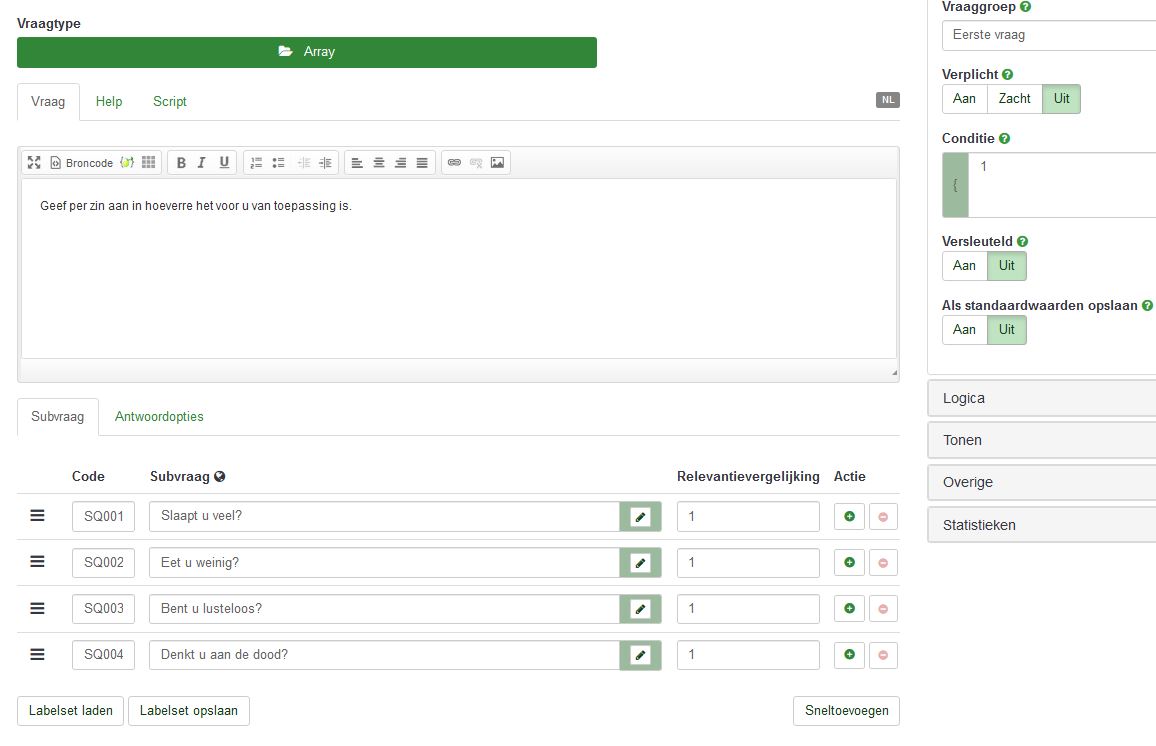Insert a hyperlink in the editor
The height and width of the screenshot is (746, 1156).
click(x=454, y=162)
